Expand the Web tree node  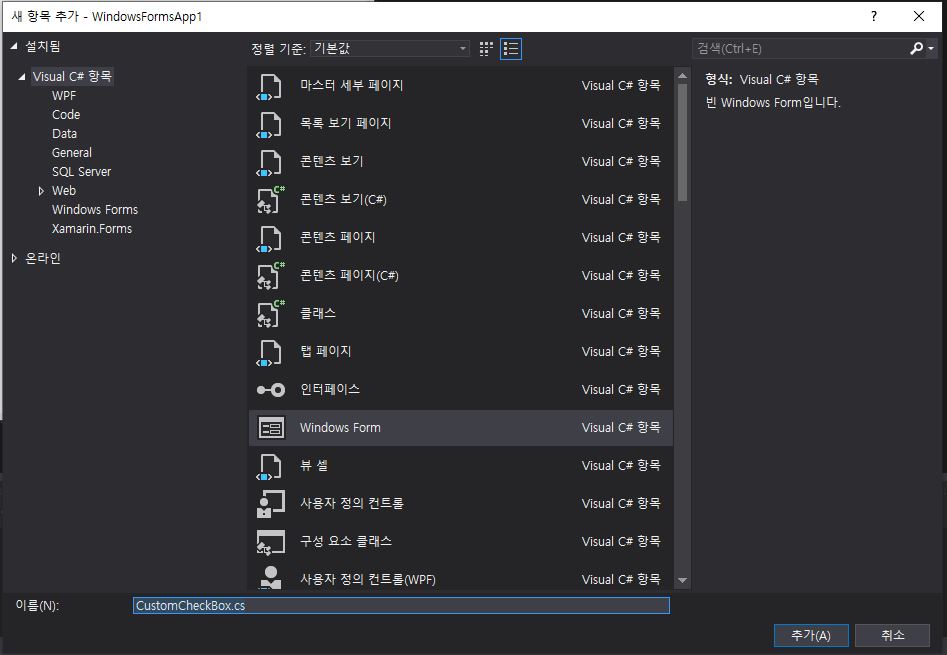[x=41, y=191]
